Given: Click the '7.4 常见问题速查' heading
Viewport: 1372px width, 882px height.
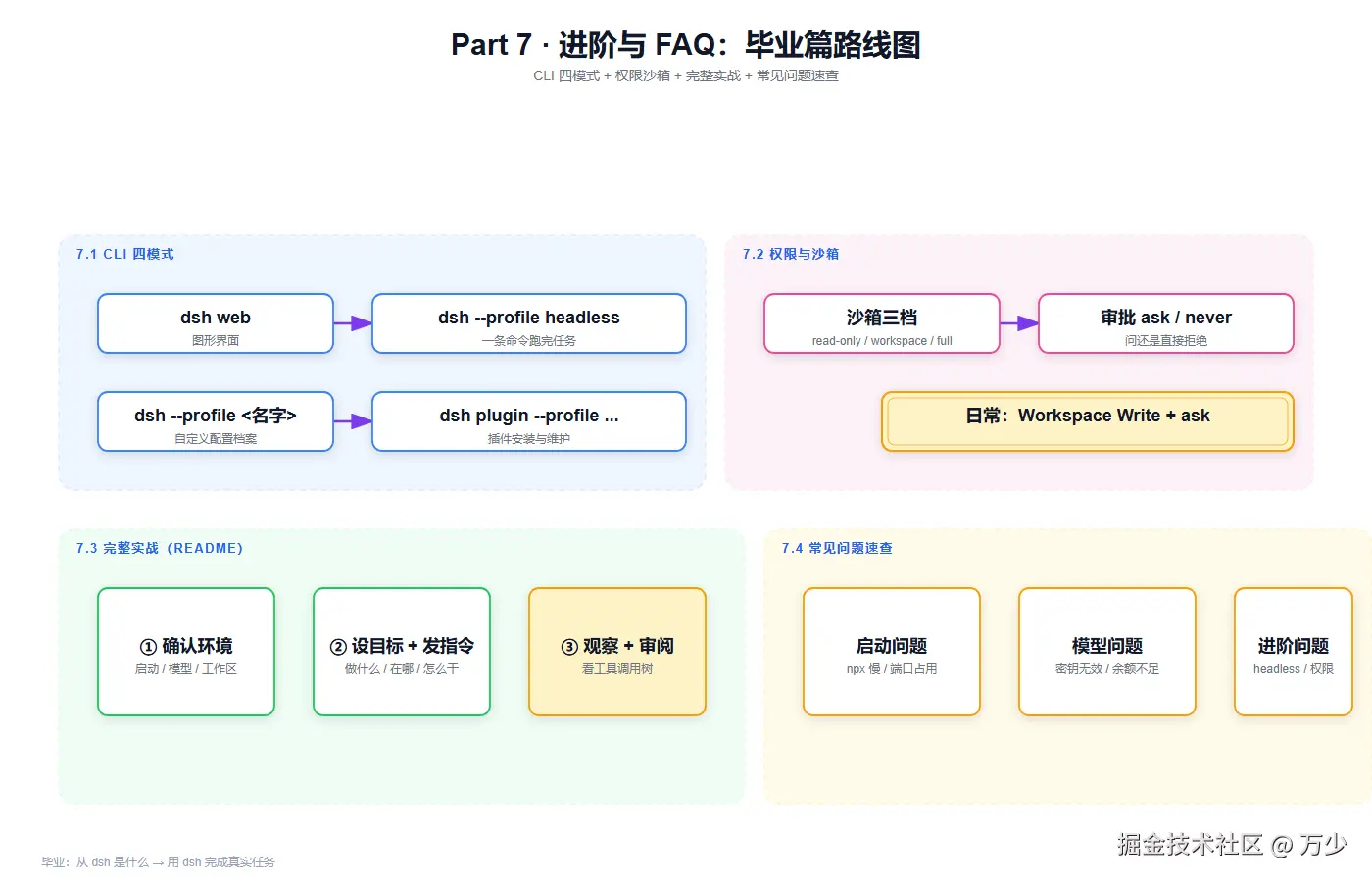Looking at the screenshot, I should [837, 548].
